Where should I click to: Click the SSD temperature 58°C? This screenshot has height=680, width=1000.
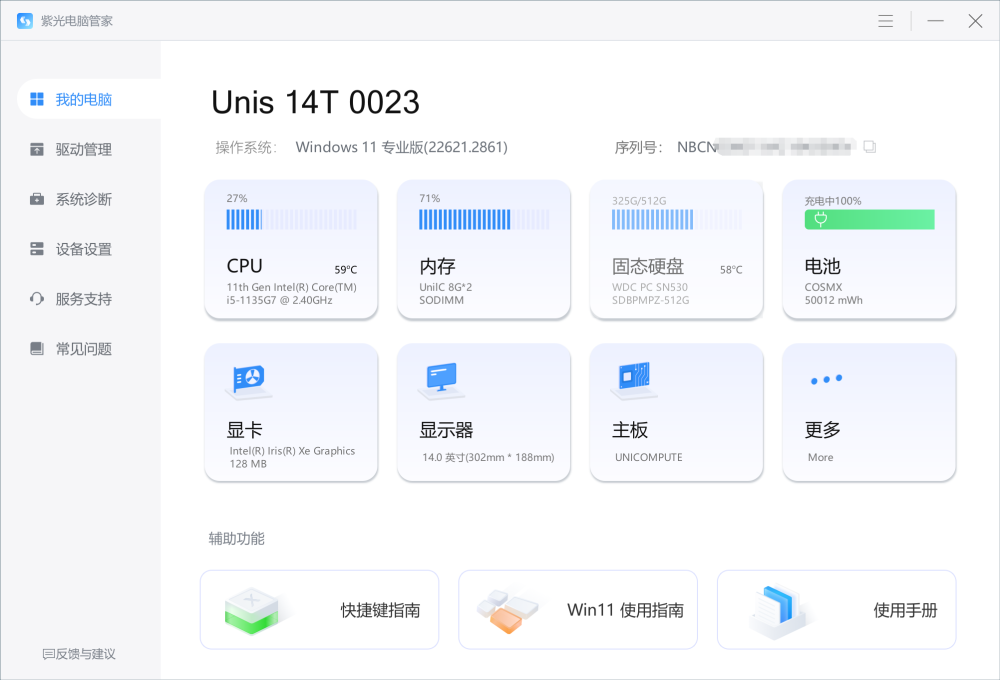coord(731,270)
